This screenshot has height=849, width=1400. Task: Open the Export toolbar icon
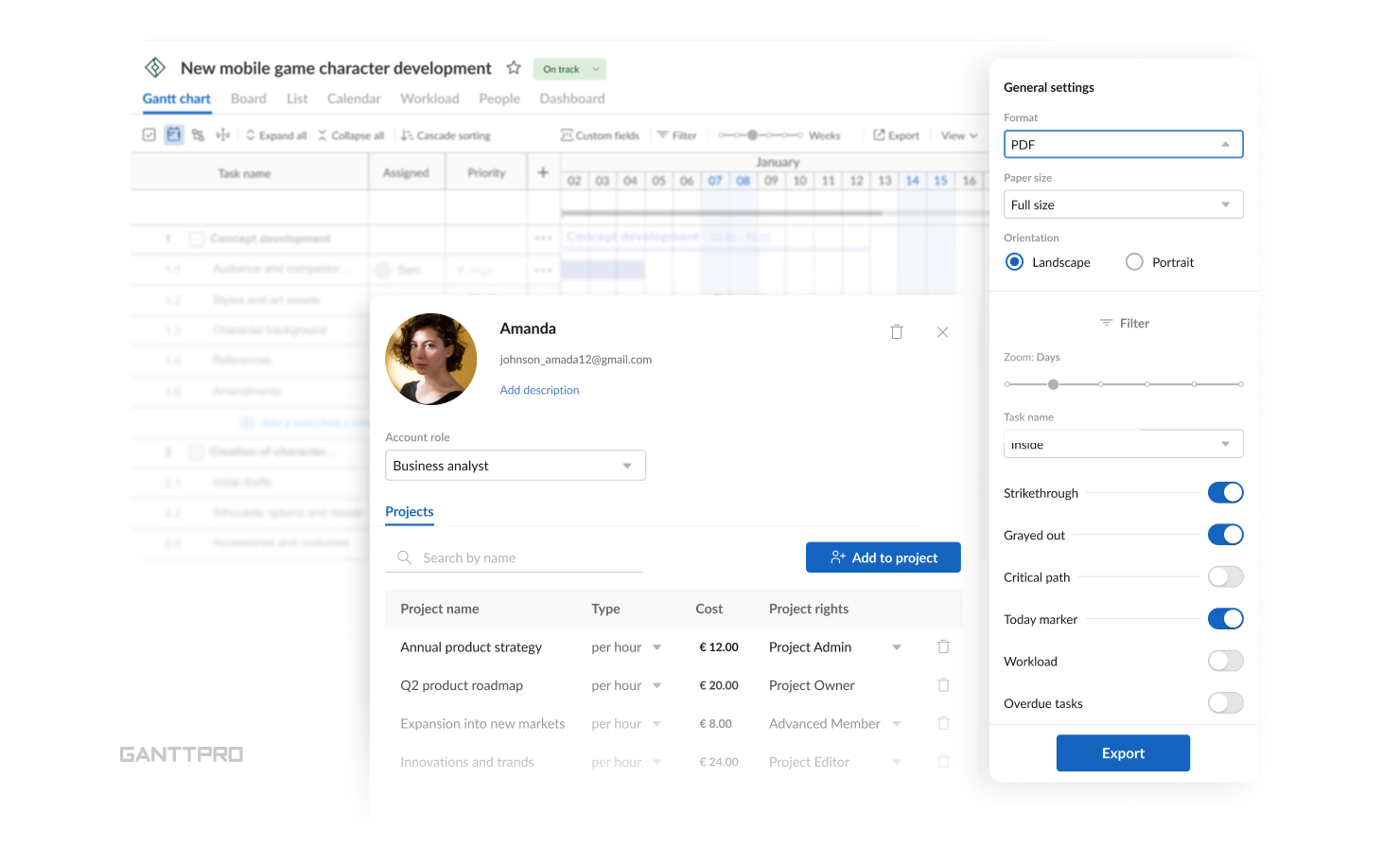(x=895, y=134)
